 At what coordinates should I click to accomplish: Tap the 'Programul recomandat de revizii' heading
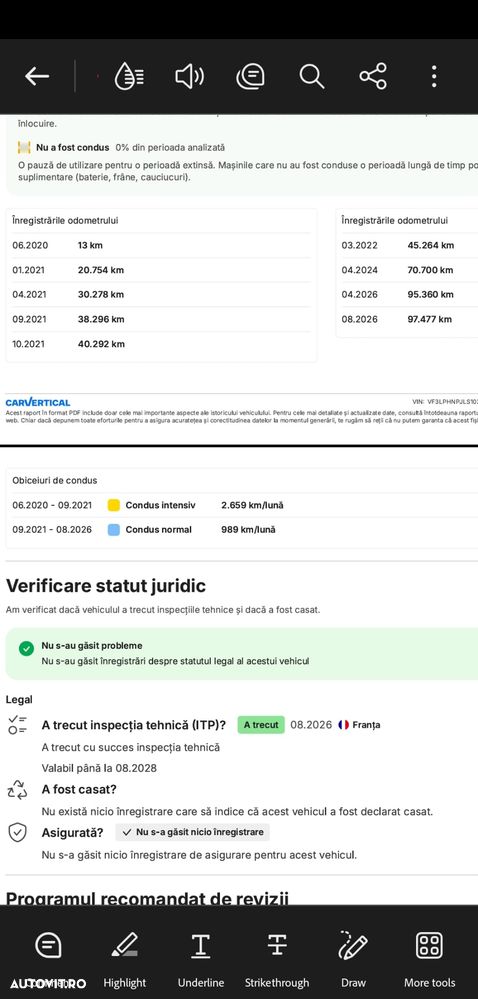click(147, 898)
